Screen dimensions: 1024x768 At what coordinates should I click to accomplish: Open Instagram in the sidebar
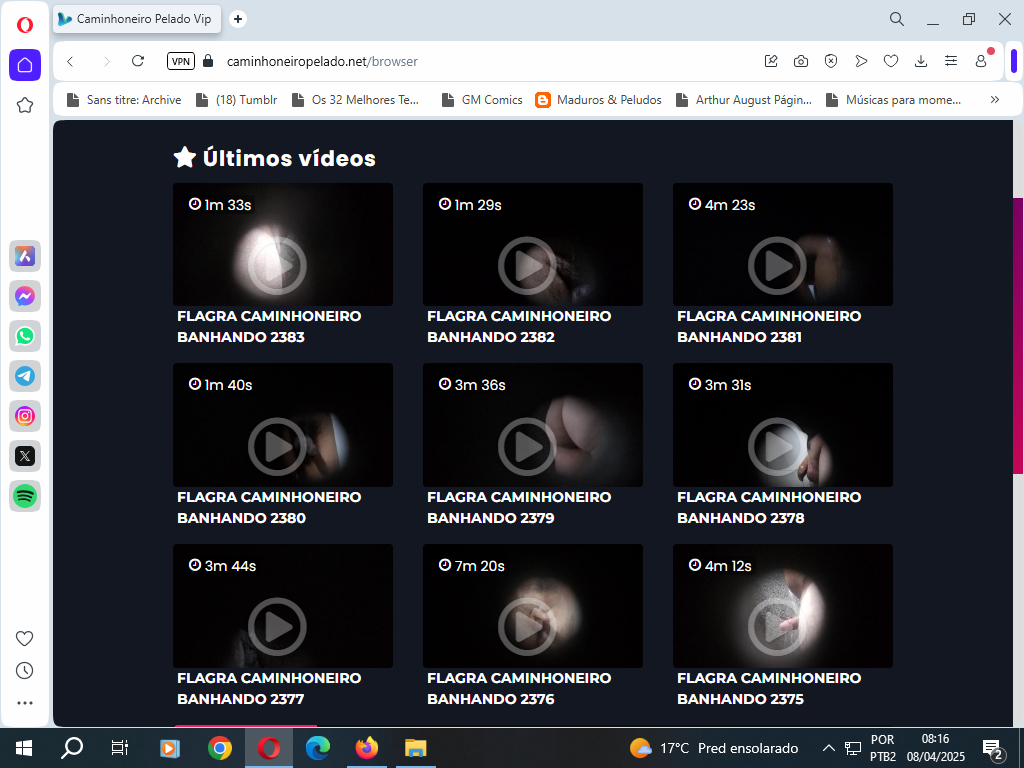(25, 416)
